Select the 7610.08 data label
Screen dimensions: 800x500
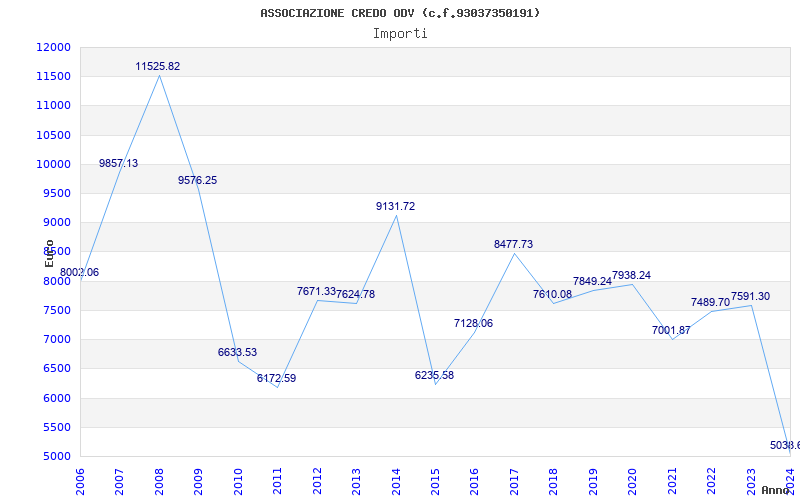553,294
